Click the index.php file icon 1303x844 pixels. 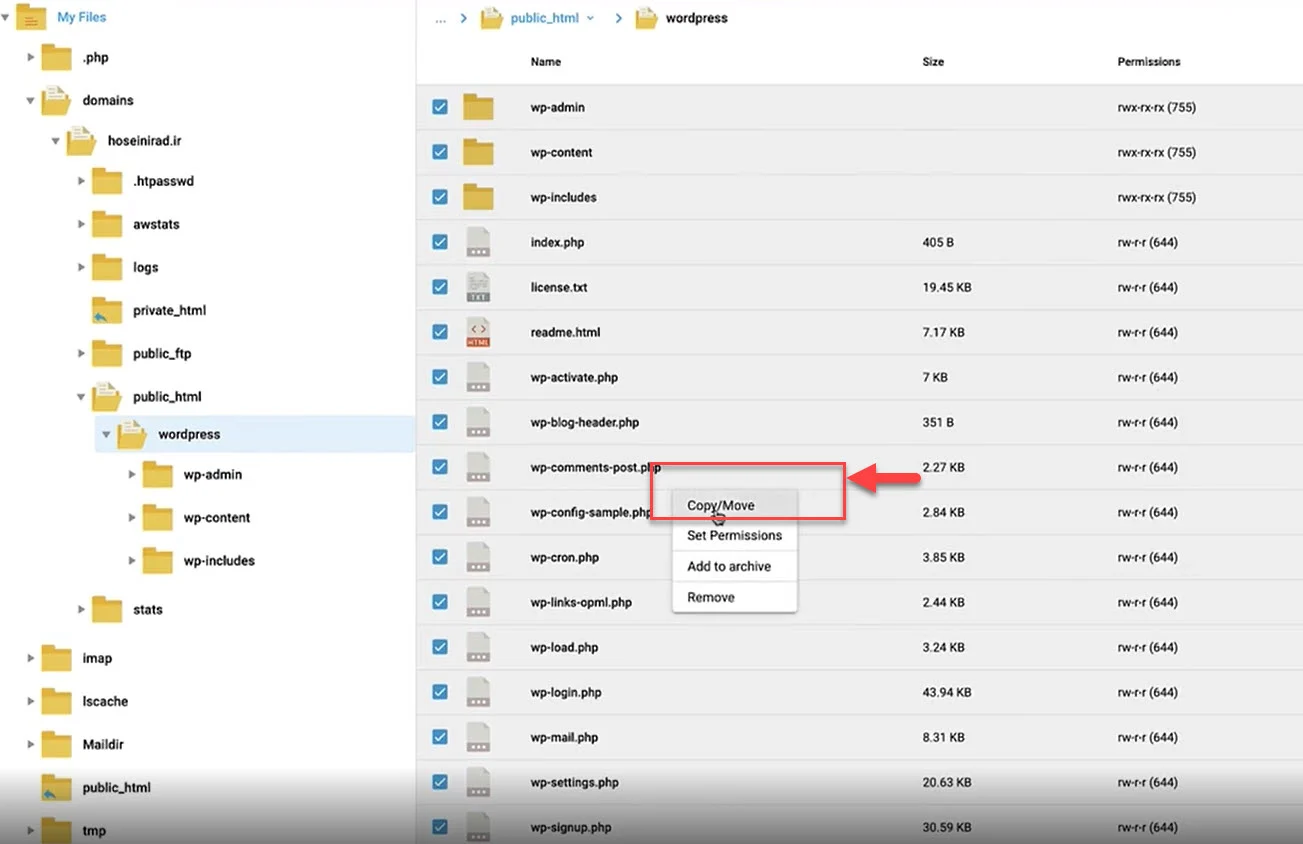(479, 242)
